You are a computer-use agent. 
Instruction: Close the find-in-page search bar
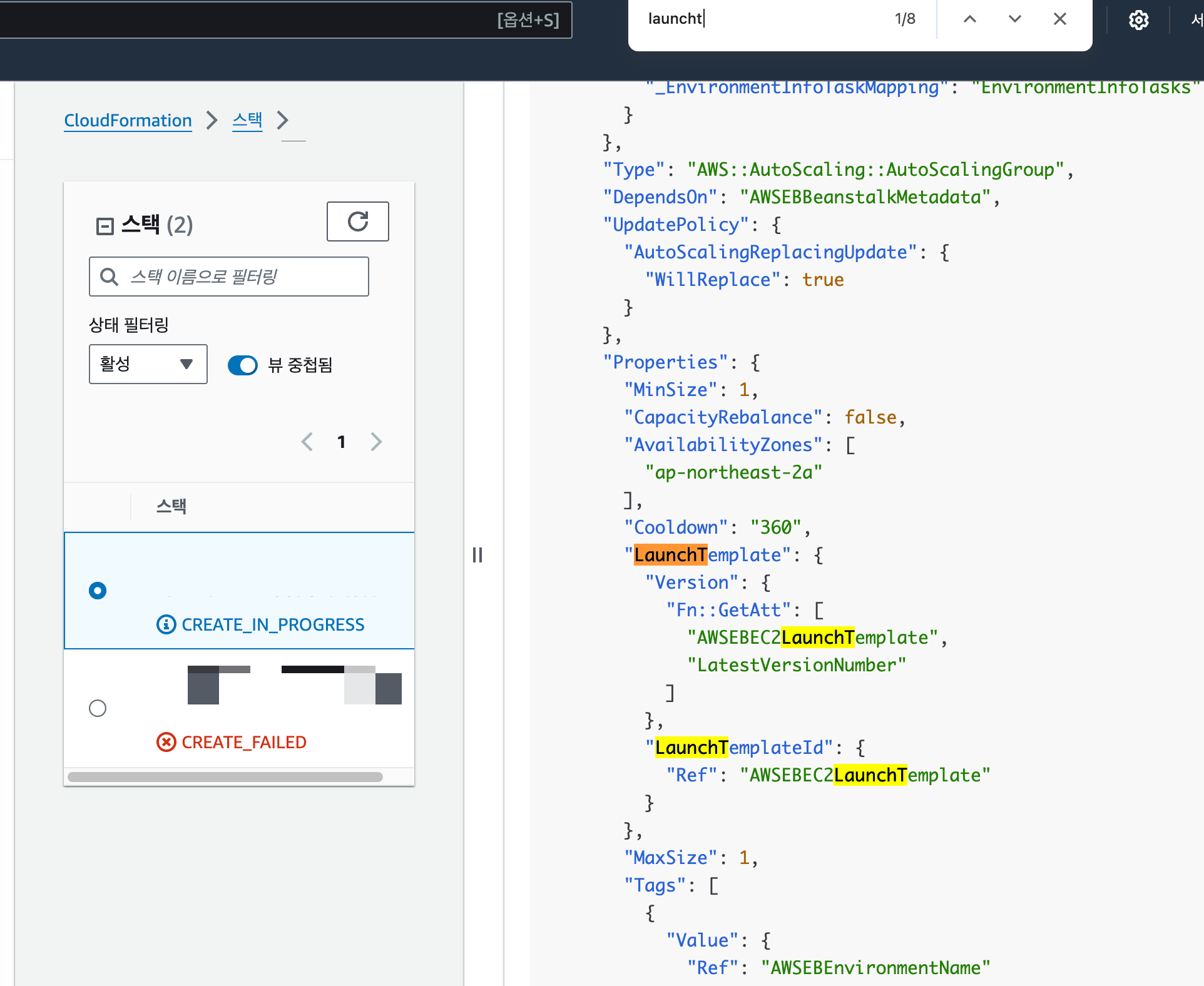pyautogui.click(x=1059, y=19)
